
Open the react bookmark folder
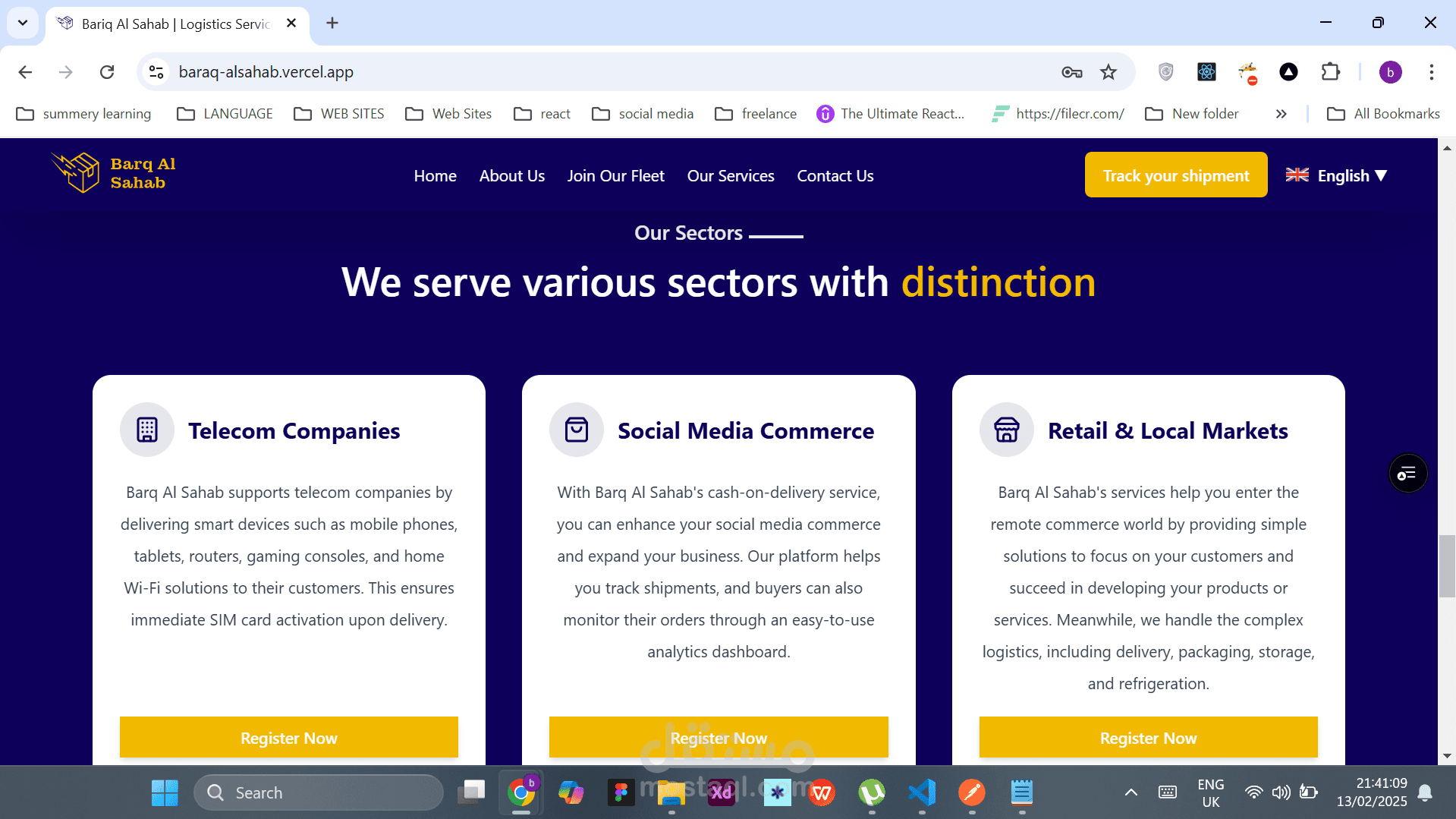pyautogui.click(x=542, y=114)
